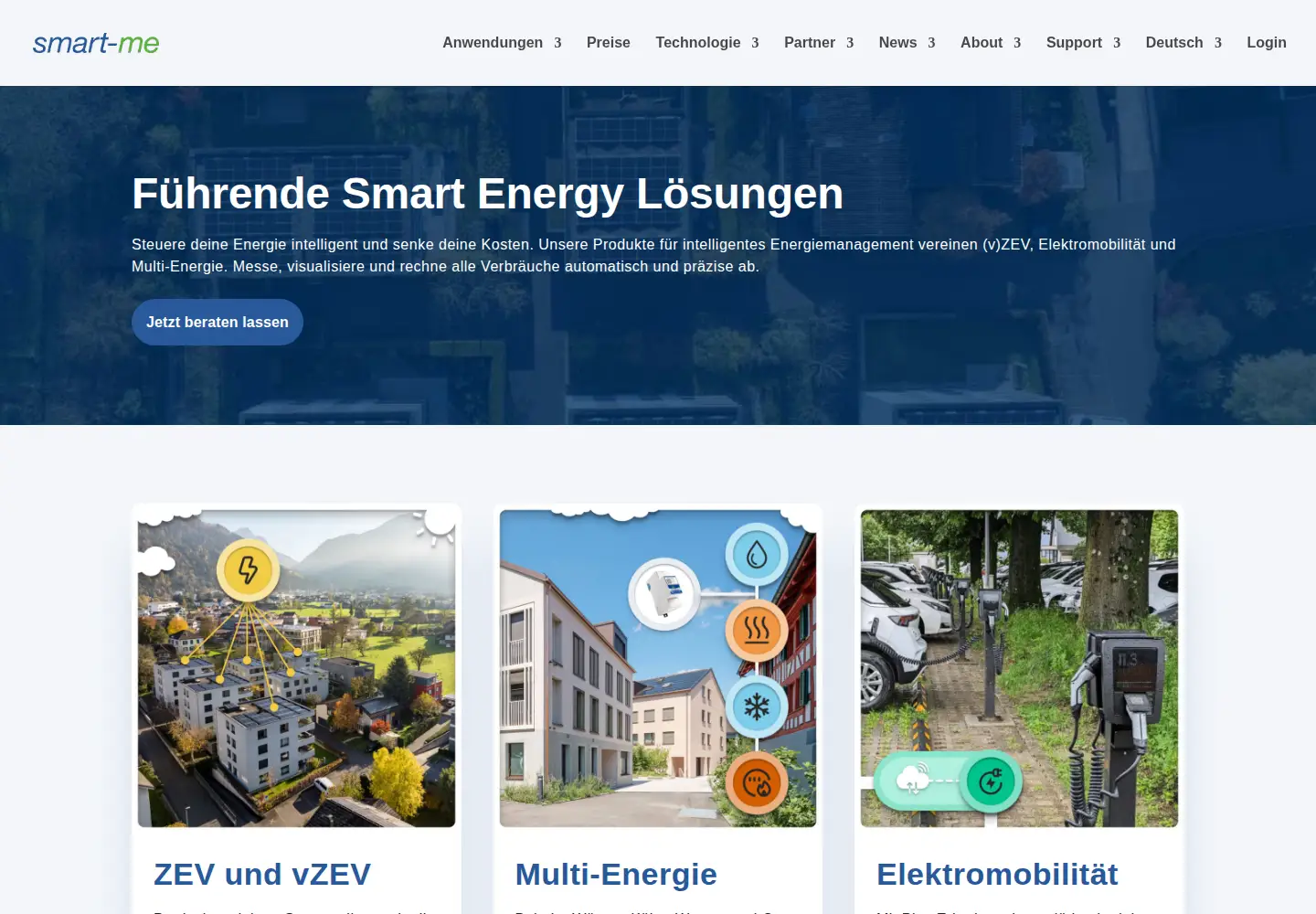Open the ZEV und vZEV heading
Viewport: 1316px width, 914px height.
point(262,874)
